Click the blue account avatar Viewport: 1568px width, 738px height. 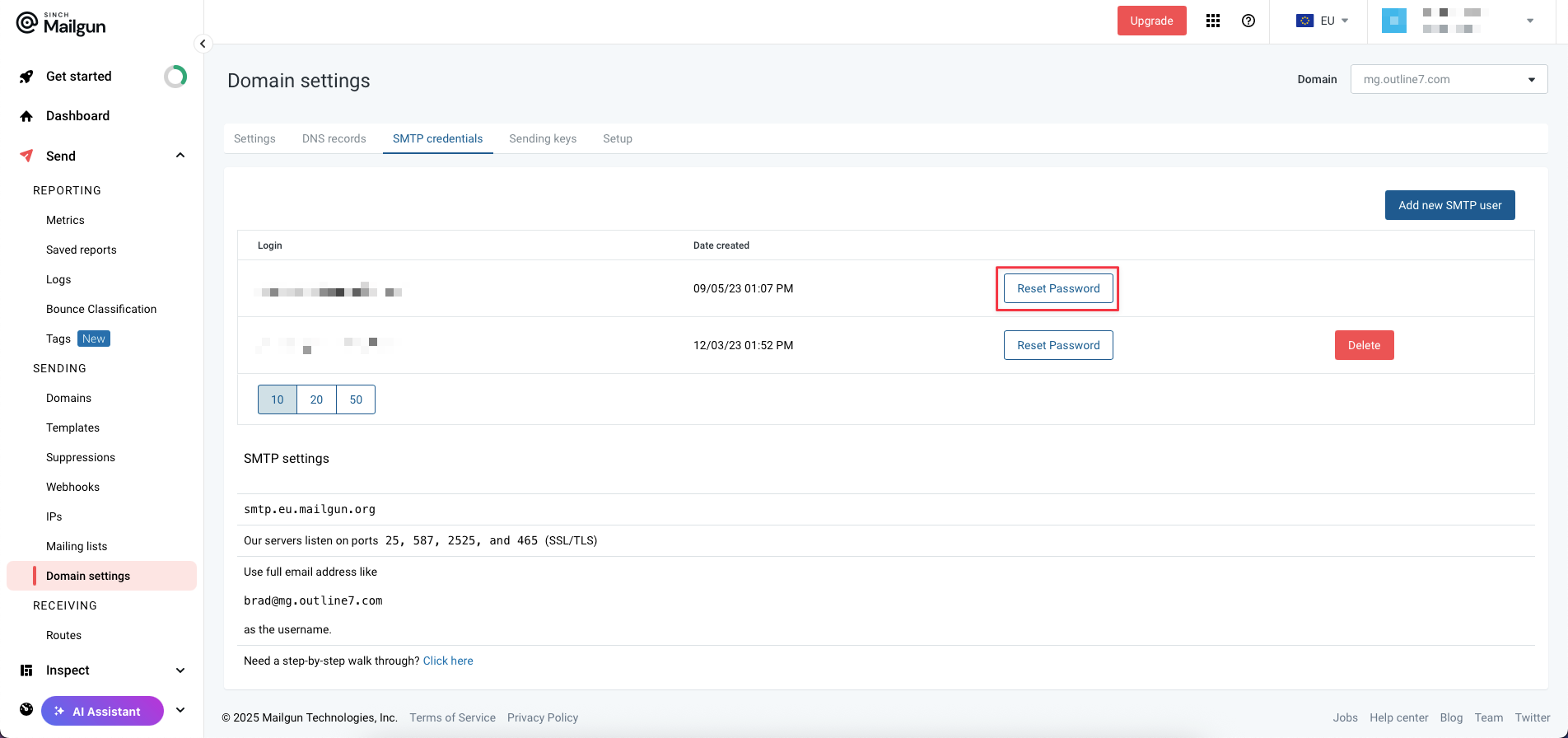click(1394, 21)
